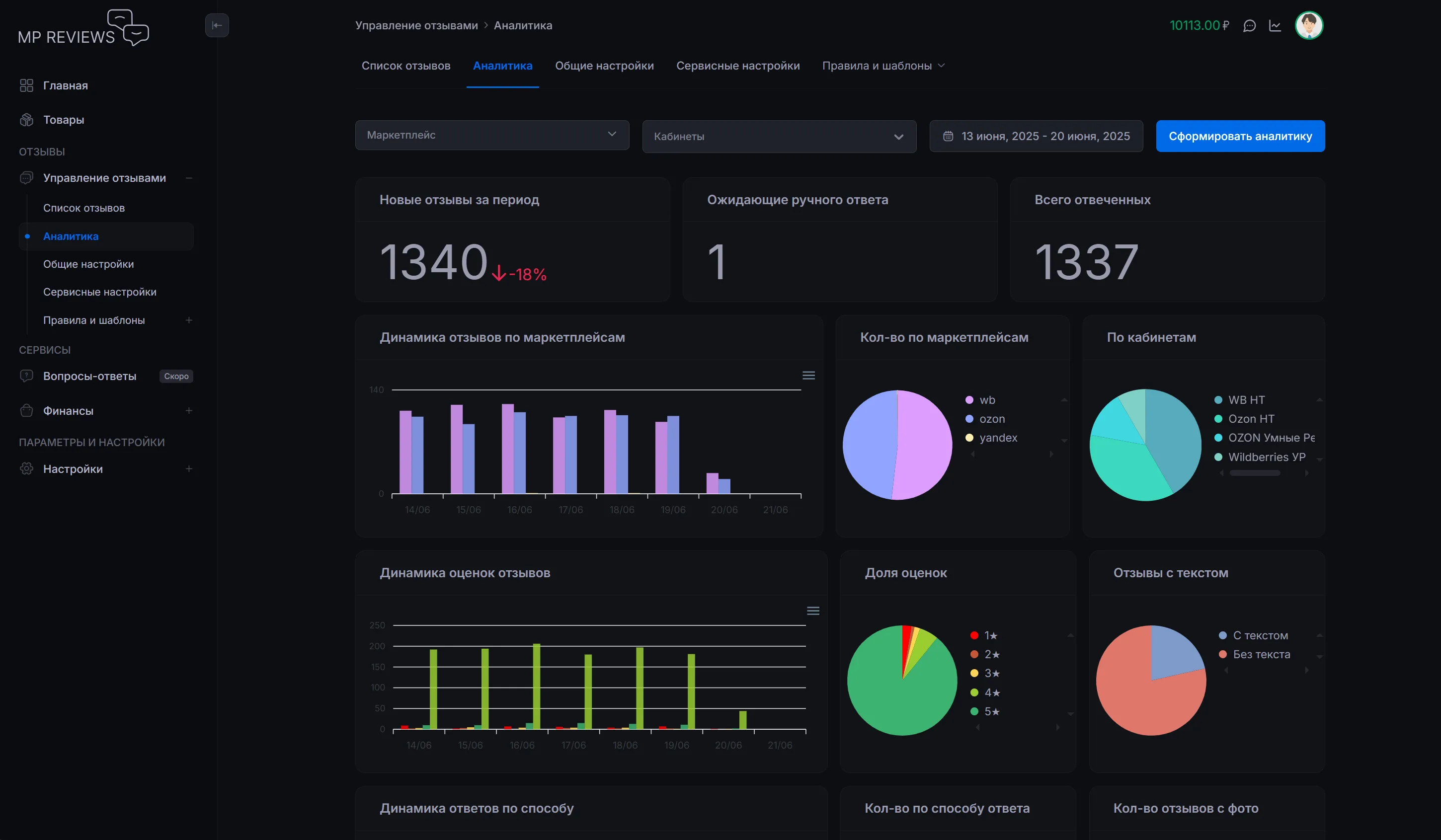
Task: Switch to the Список отзывов tab
Action: click(x=406, y=66)
